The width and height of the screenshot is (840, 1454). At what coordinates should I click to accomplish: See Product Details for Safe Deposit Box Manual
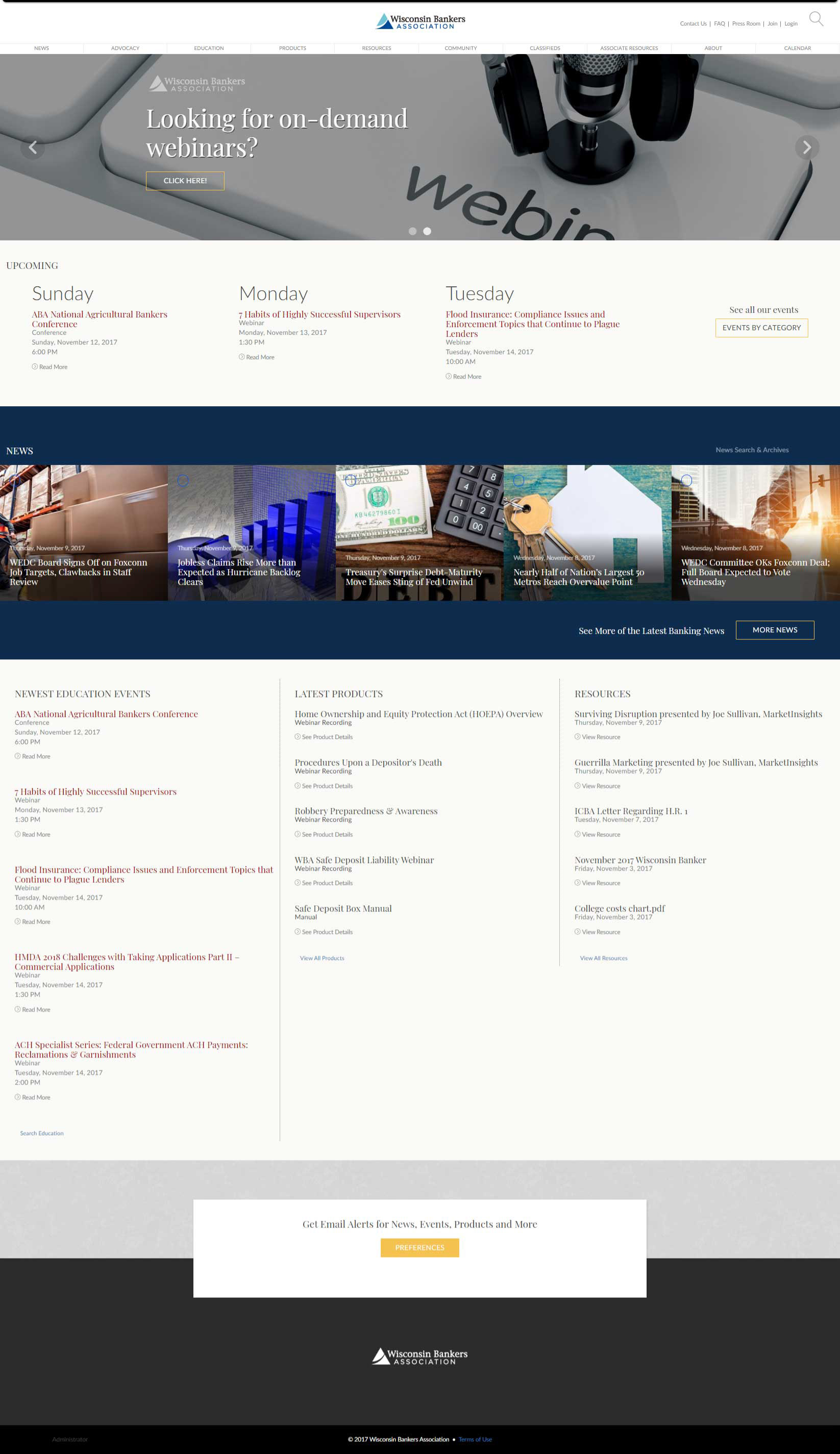coord(324,932)
